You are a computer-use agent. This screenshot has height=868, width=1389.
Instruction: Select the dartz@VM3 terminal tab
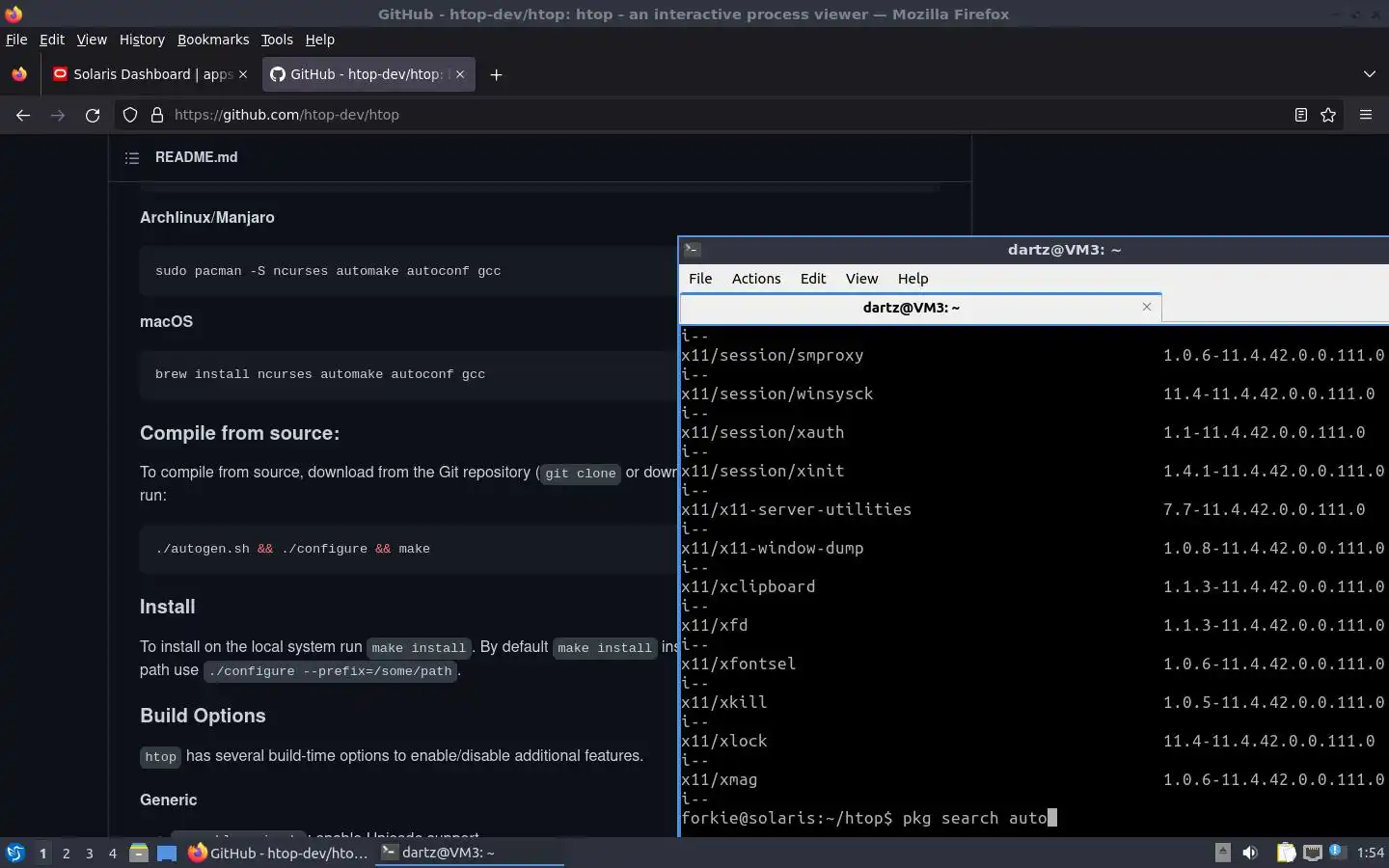pos(920,308)
